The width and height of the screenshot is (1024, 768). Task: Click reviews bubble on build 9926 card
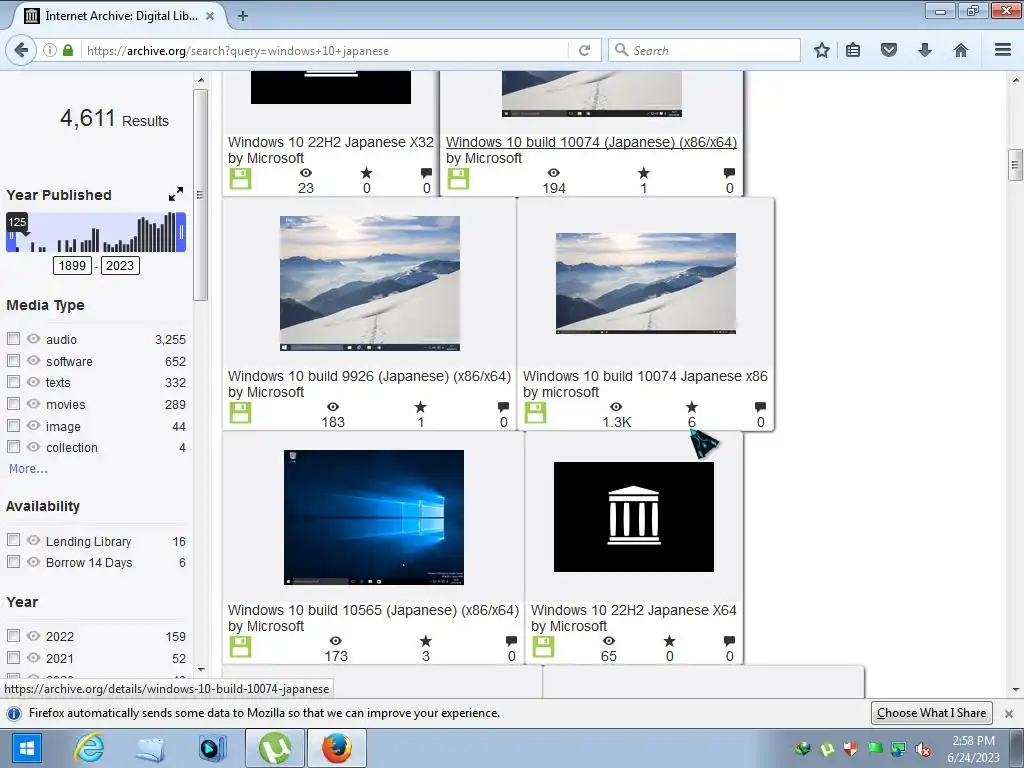503,407
